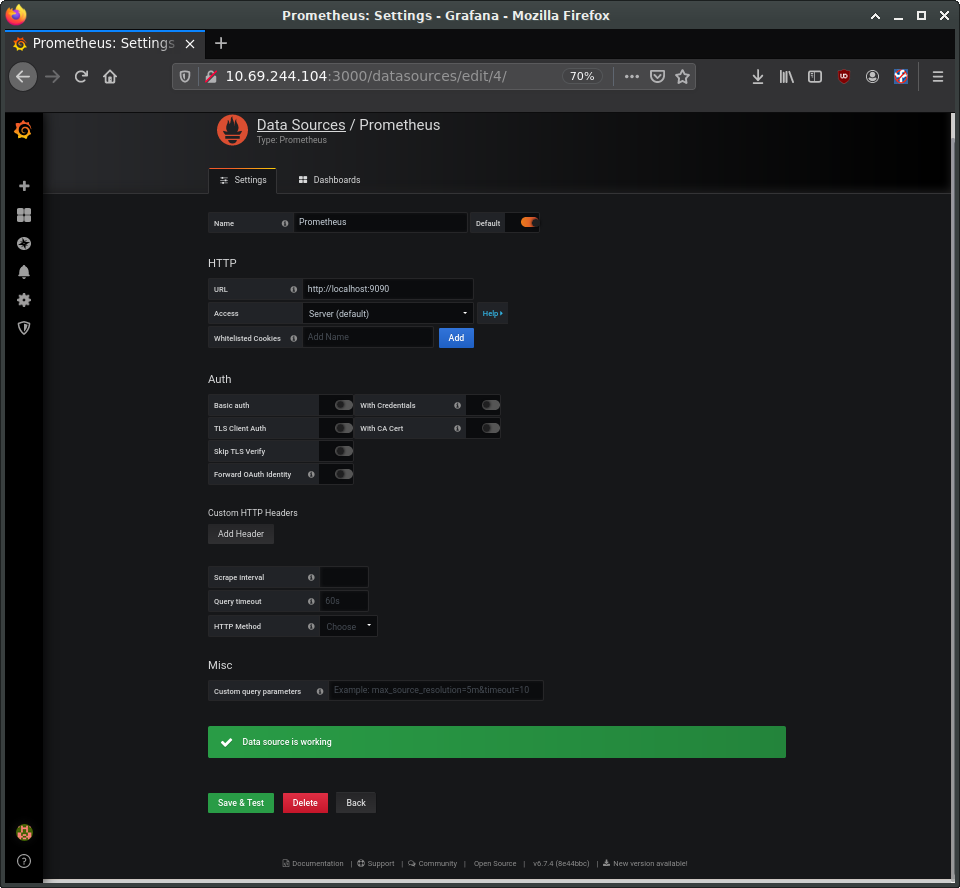960x888 pixels.
Task: Focus the Whitelisted Cookies Add Name field
Action: pos(368,337)
